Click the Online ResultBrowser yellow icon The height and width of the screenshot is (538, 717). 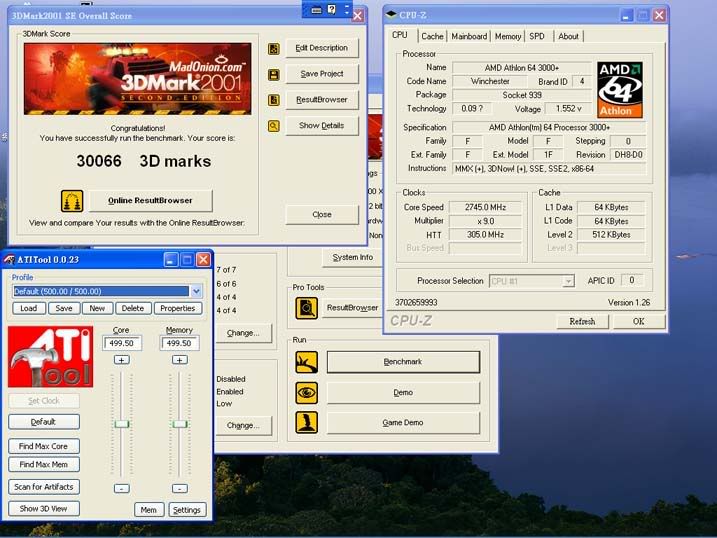pos(72,201)
